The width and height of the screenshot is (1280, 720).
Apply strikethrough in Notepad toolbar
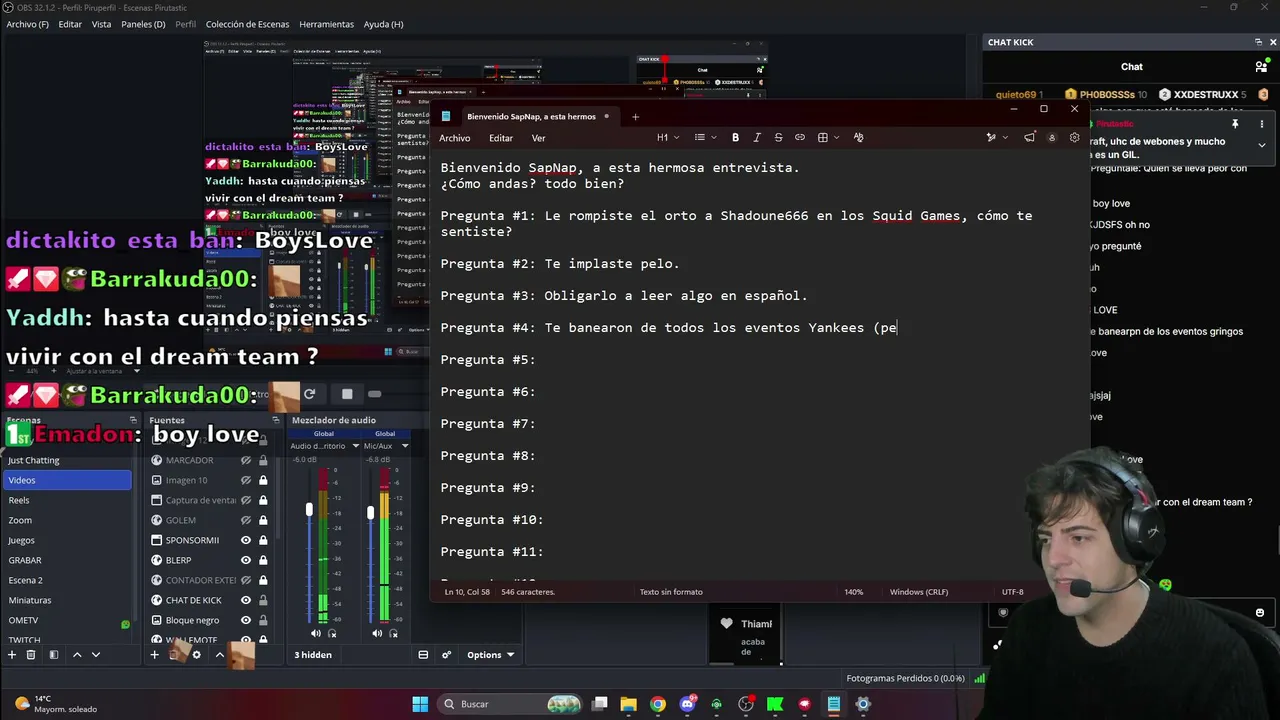point(778,137)
